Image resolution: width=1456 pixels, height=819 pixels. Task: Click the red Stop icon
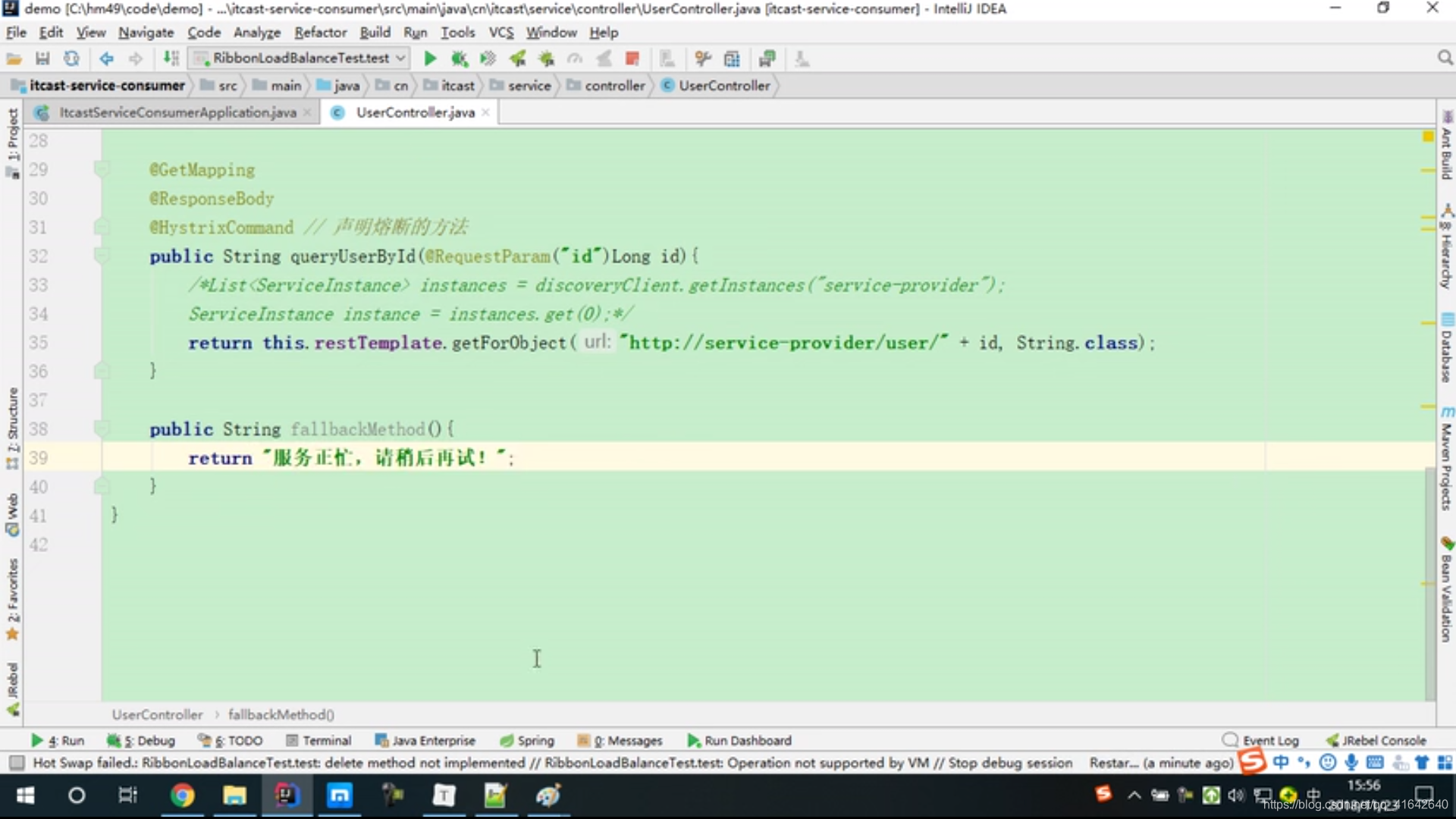coord(632,58)
